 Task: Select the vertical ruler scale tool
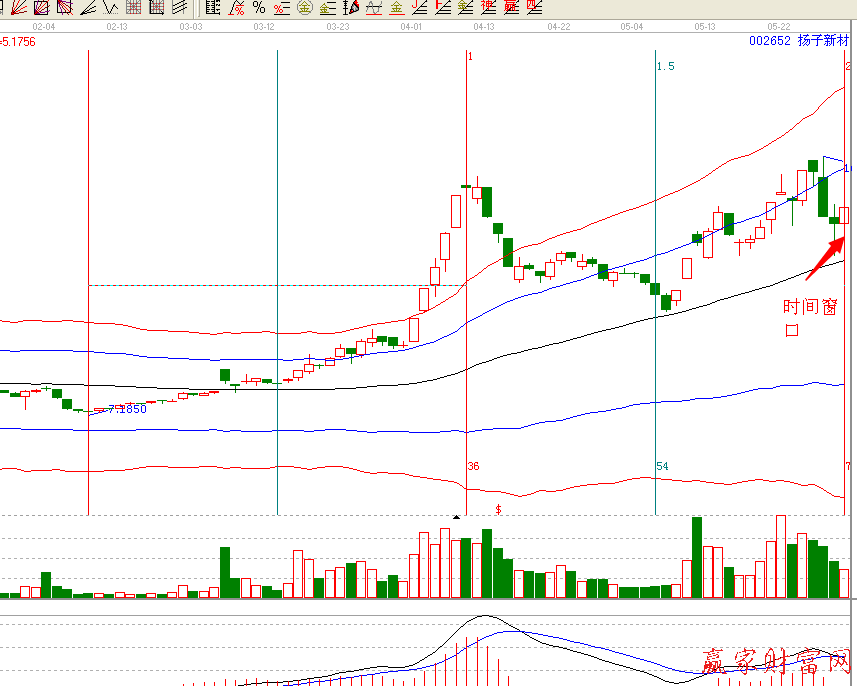212,8
